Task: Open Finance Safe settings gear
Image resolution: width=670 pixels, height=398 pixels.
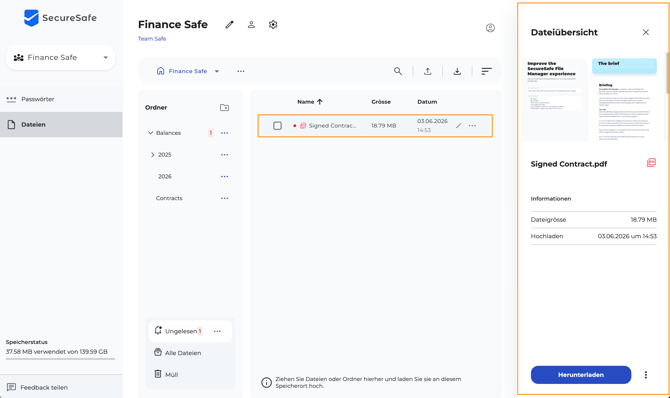Action: pos(273,25)
